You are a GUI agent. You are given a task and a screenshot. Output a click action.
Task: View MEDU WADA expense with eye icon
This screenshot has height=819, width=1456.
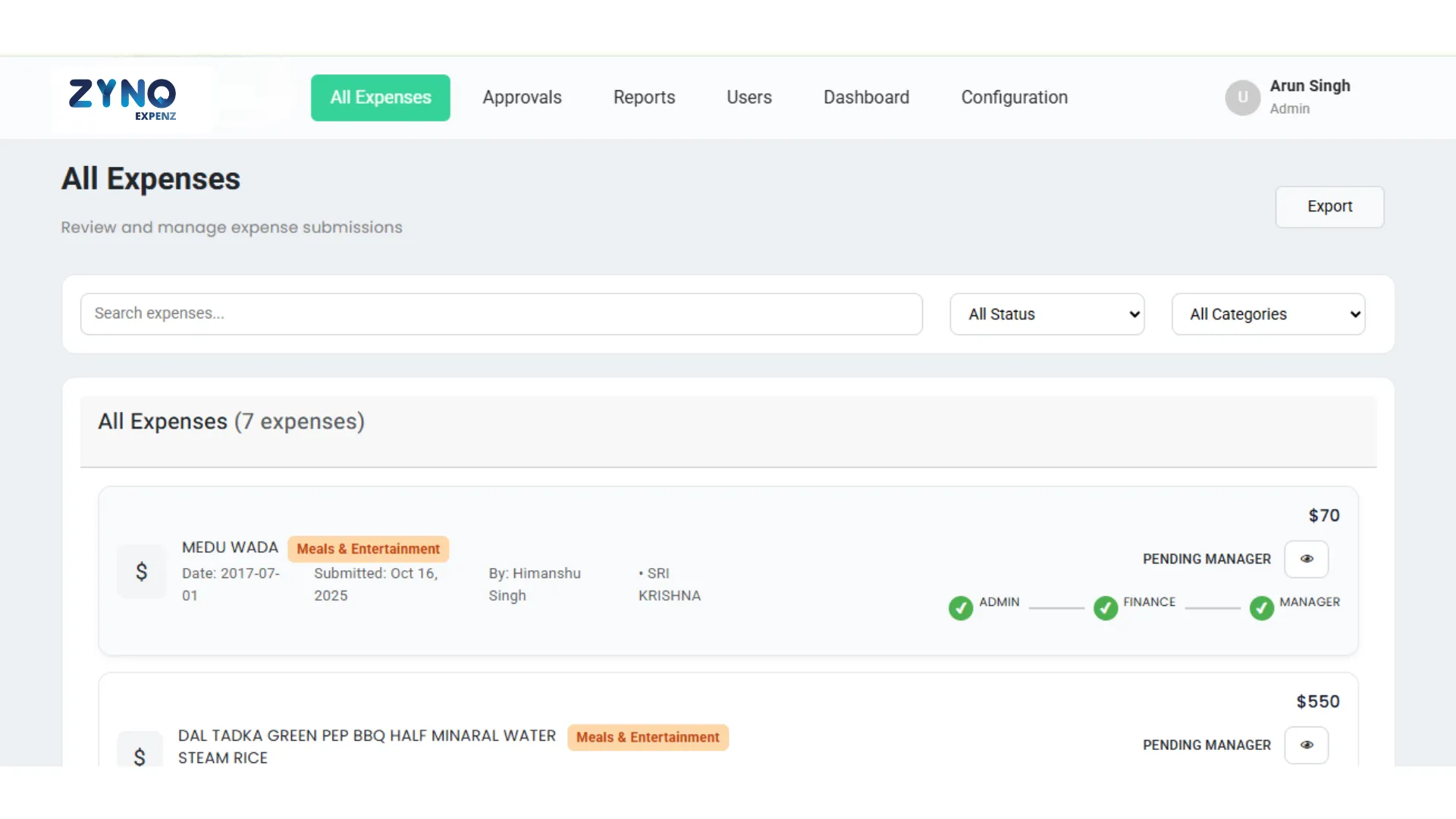tap(1306, 559)
